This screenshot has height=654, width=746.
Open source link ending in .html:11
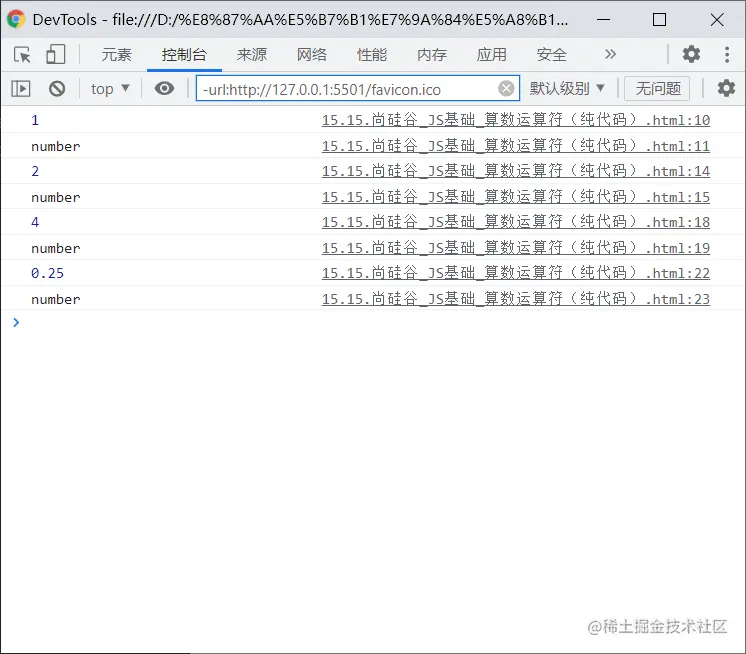click(516, 146)
